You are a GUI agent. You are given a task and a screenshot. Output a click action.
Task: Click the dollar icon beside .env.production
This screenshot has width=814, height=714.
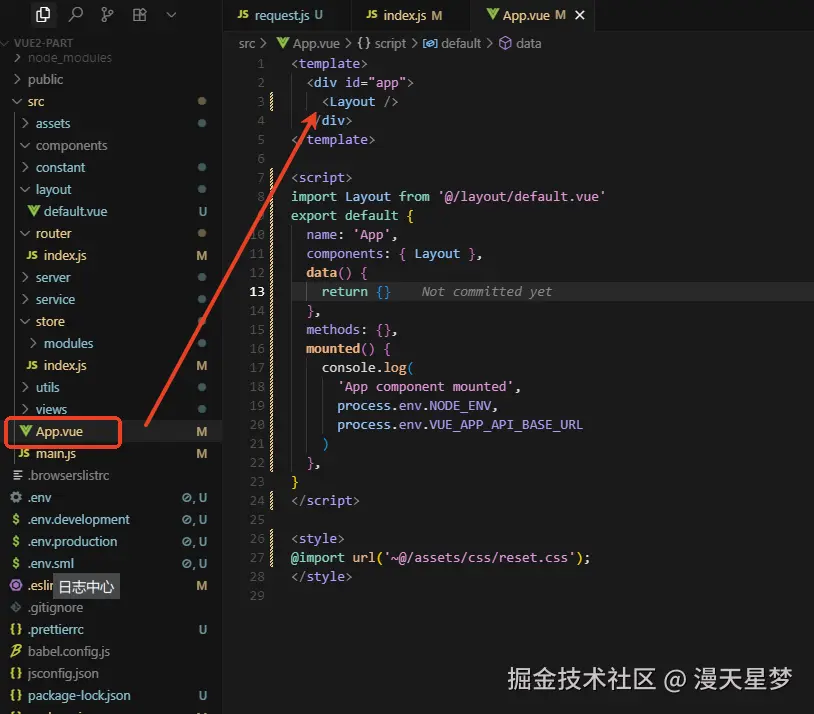16,541
